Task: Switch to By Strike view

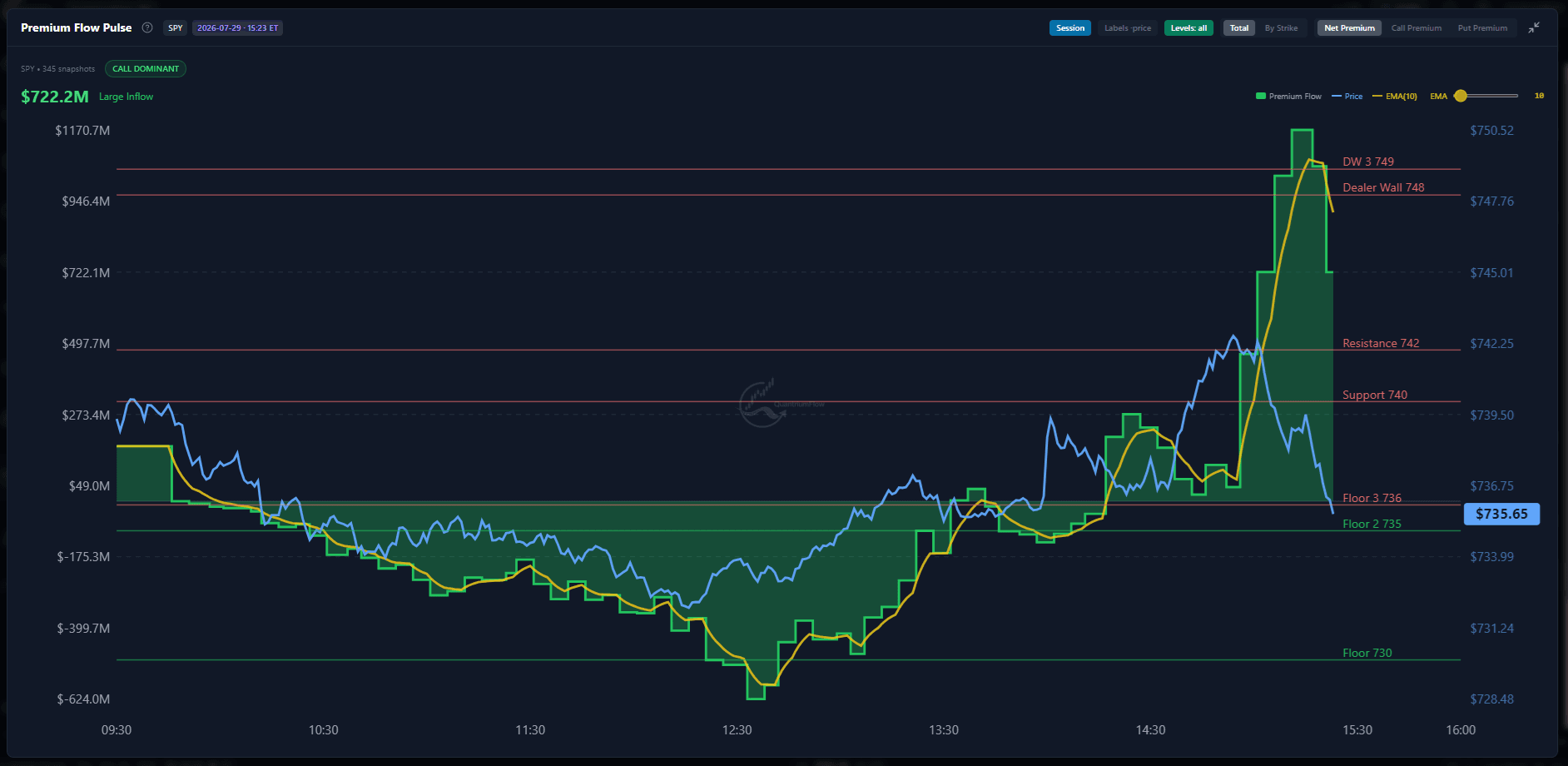Action: tap(1281, 28)
